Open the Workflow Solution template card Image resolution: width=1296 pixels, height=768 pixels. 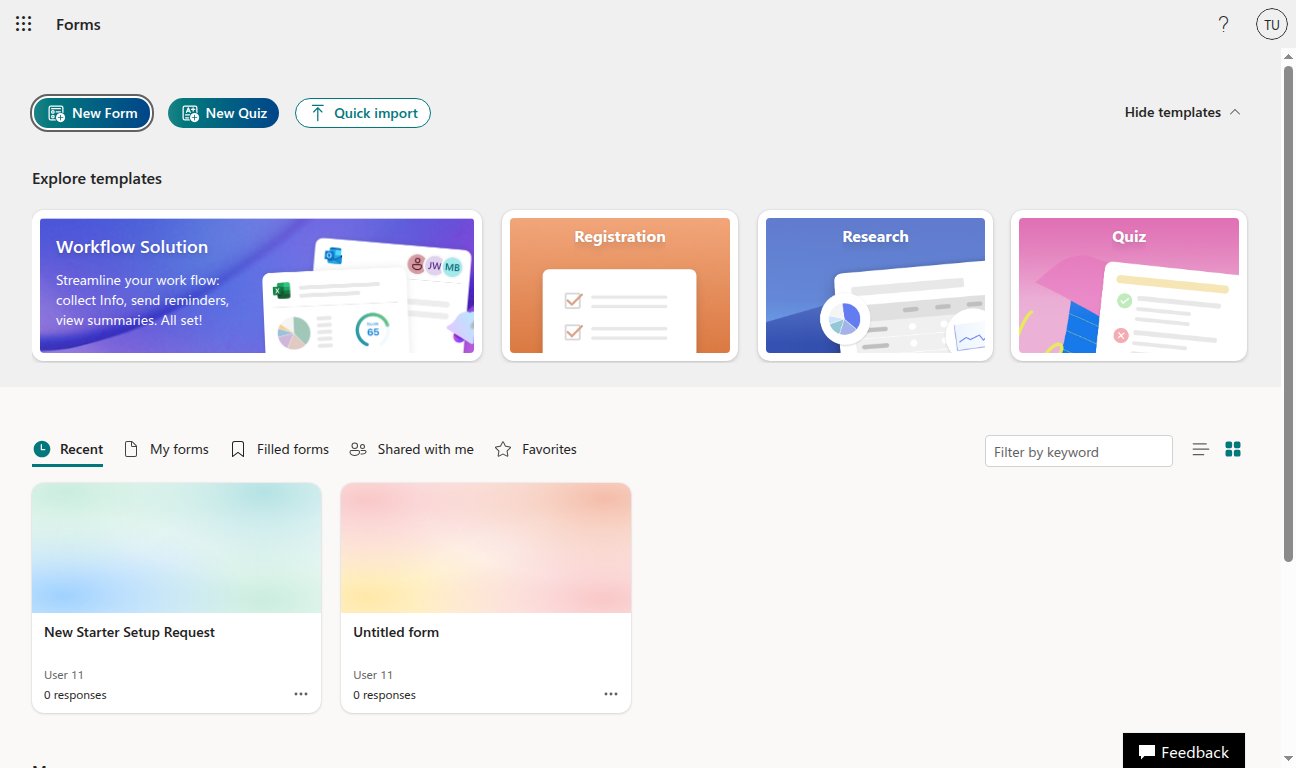pyautogui.click(x=257, y=286)
